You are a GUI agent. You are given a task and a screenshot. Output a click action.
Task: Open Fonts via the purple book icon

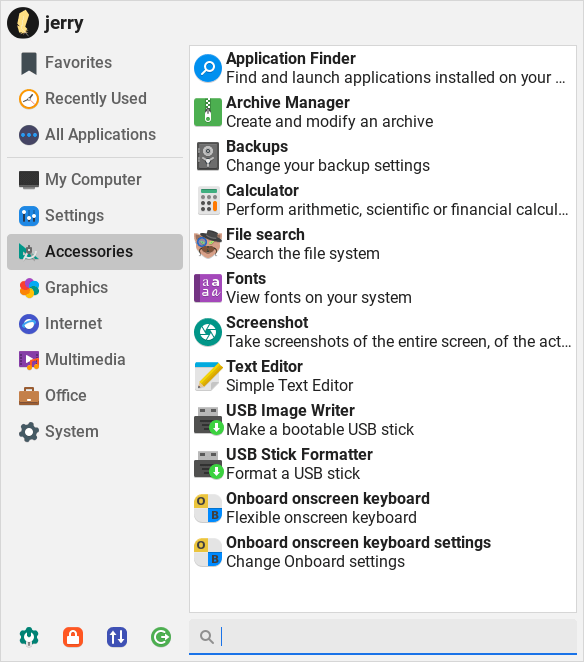[208, 288]
